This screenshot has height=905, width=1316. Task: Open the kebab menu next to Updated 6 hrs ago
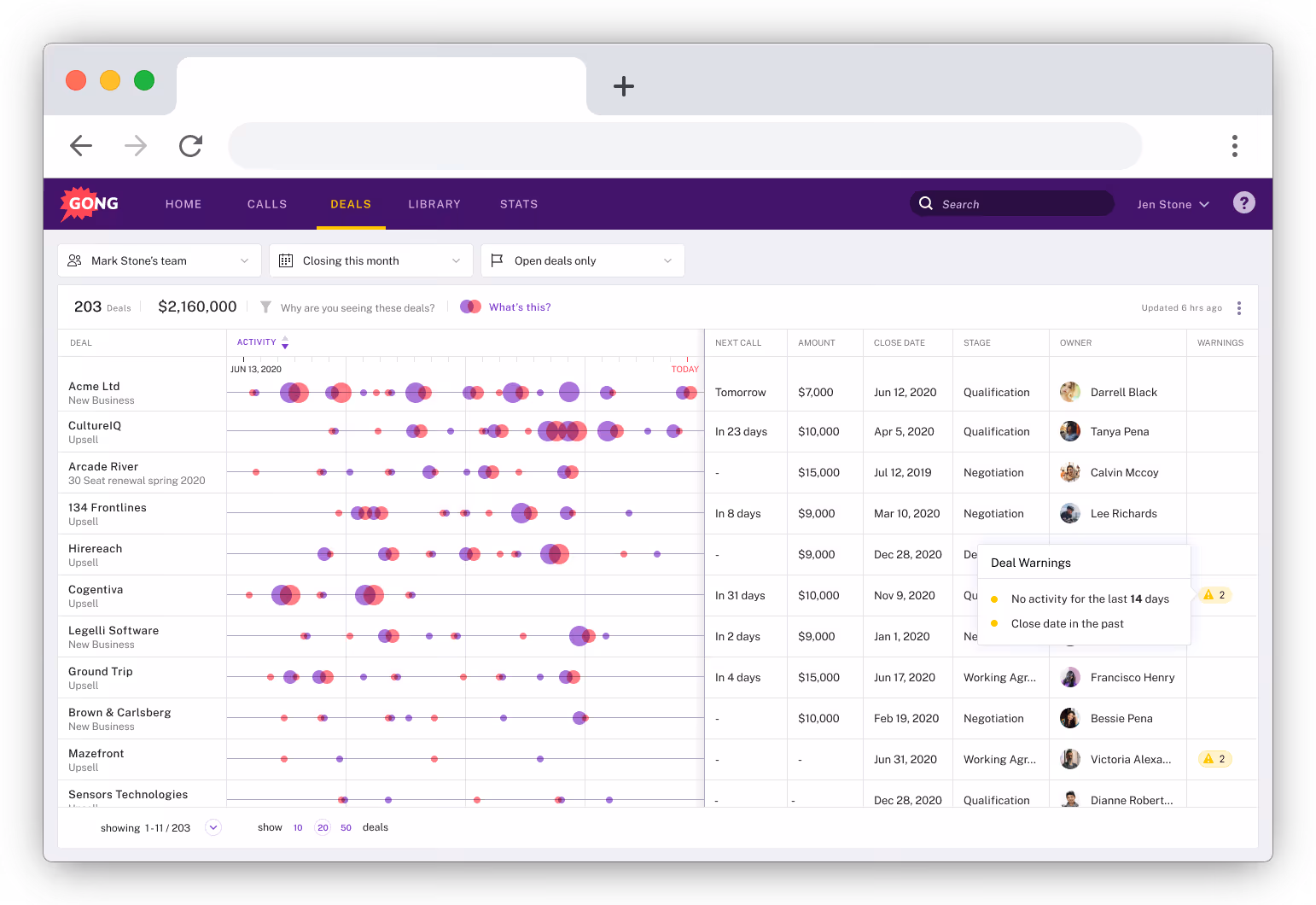[x=1238, y=307]
